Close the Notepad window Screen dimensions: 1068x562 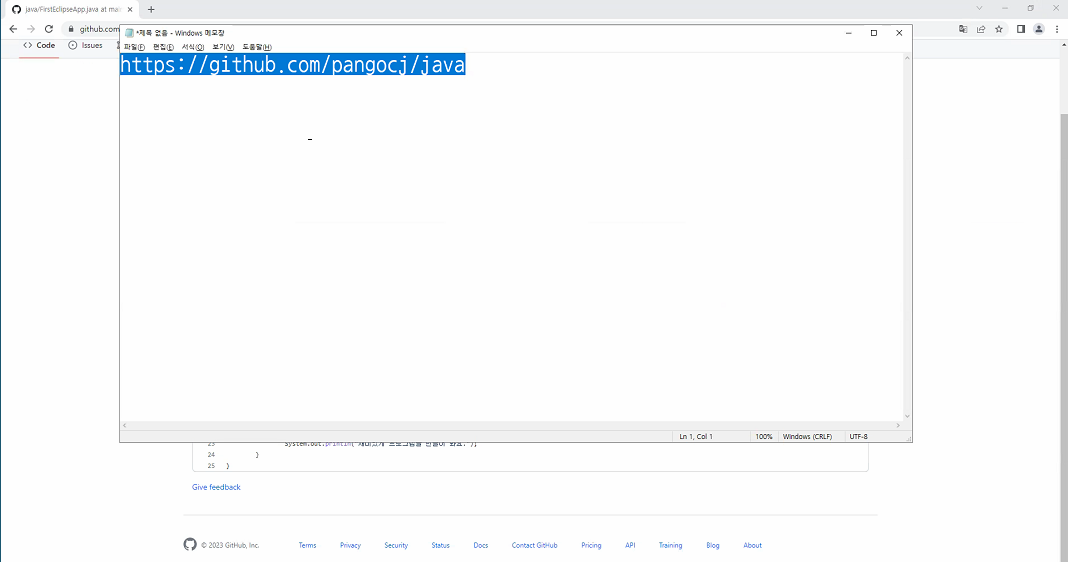pos(899,33)
